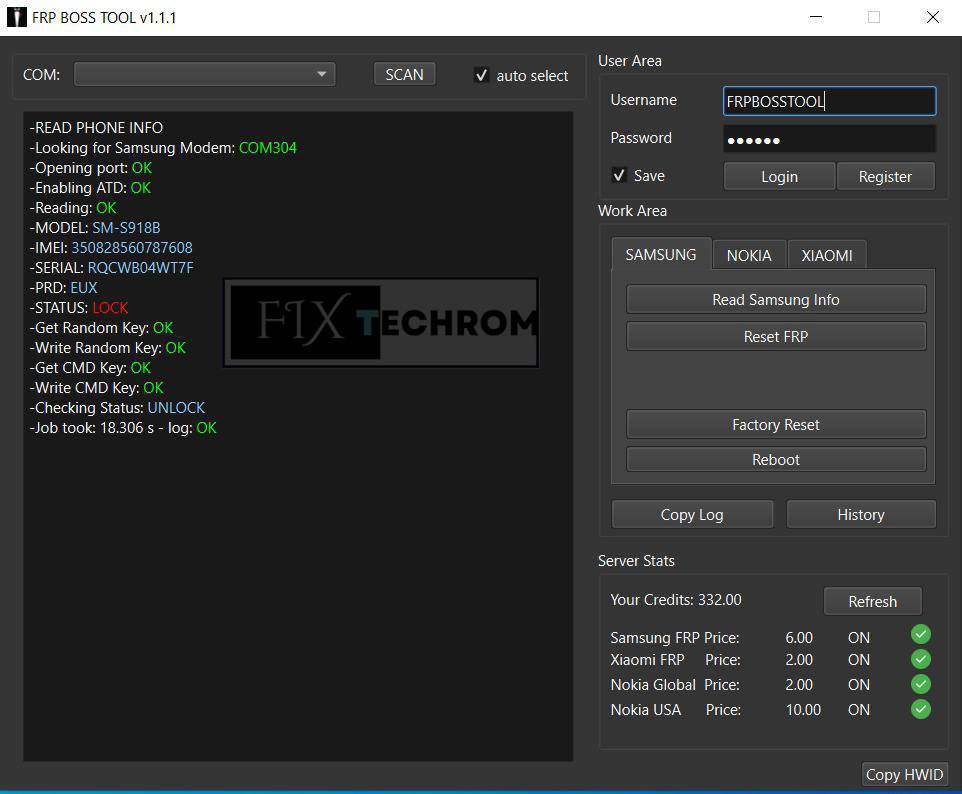Click the Copy HWID button
Image resolution: width=962 pixels, height=794 pixels.
point(904,774)
